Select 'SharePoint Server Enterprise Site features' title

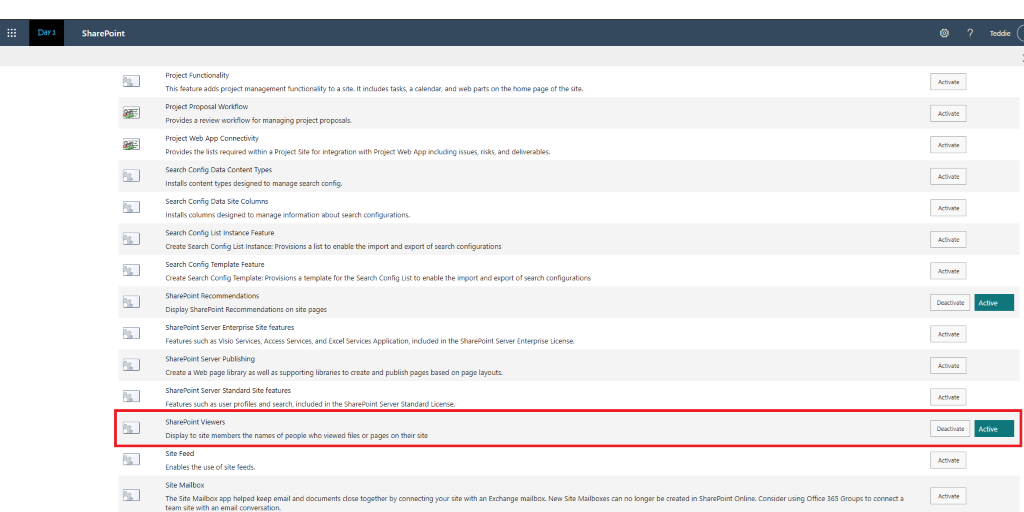(x=230, y=327)
